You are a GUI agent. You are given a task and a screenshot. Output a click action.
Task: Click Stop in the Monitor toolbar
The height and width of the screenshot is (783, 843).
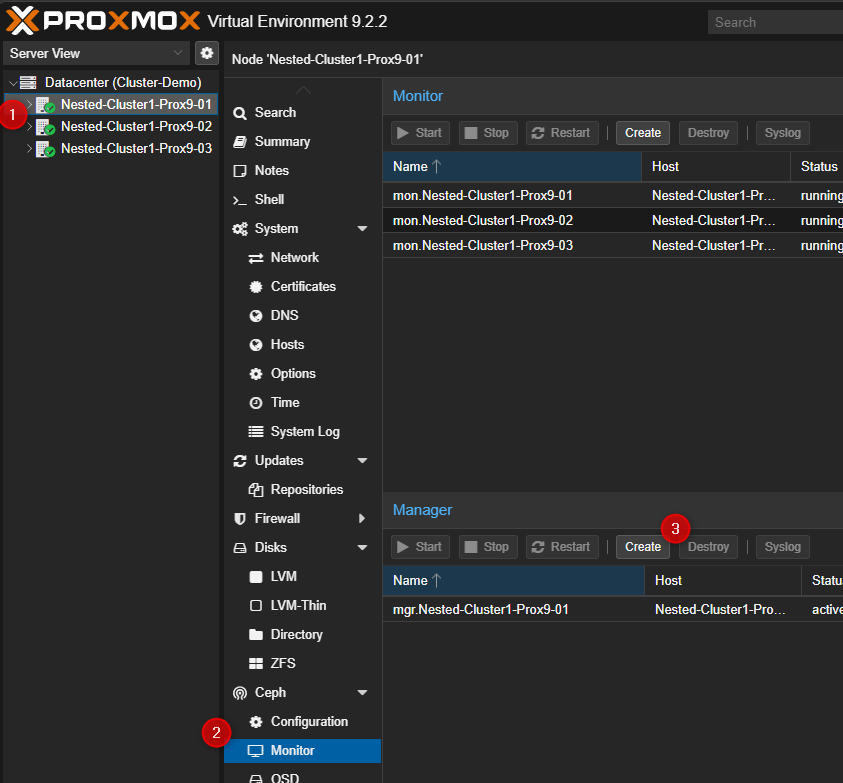pyautogui.click(x=488, y=133)
